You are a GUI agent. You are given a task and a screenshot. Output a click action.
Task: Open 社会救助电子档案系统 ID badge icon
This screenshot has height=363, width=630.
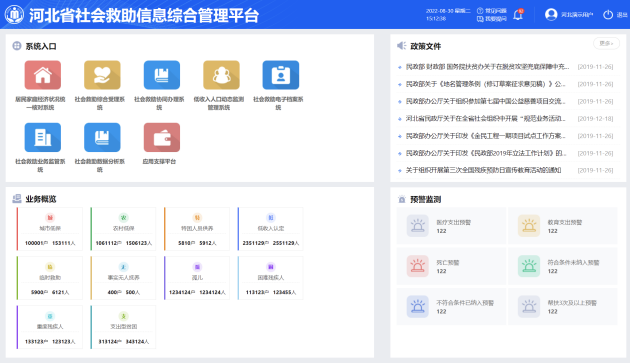click(x=281, y=75)
